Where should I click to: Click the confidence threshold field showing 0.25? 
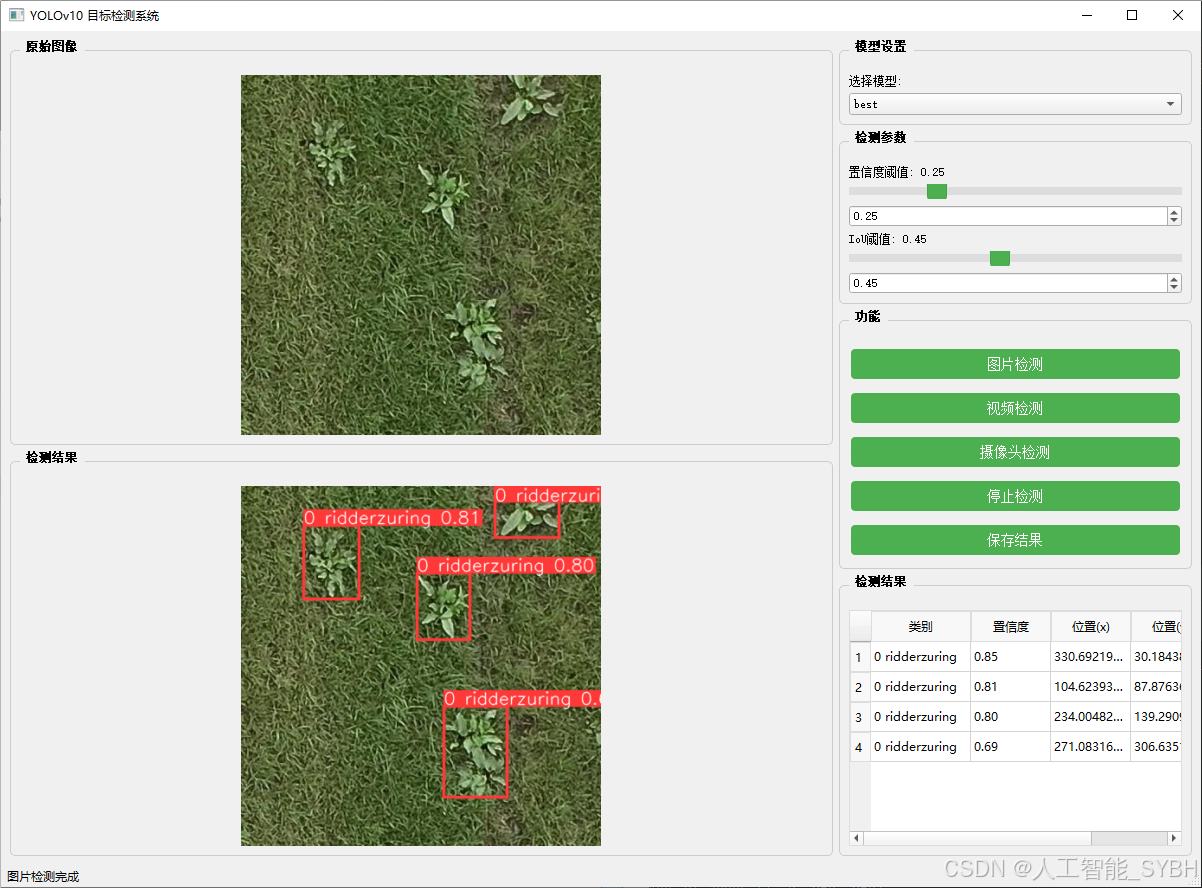point(1007,216)
